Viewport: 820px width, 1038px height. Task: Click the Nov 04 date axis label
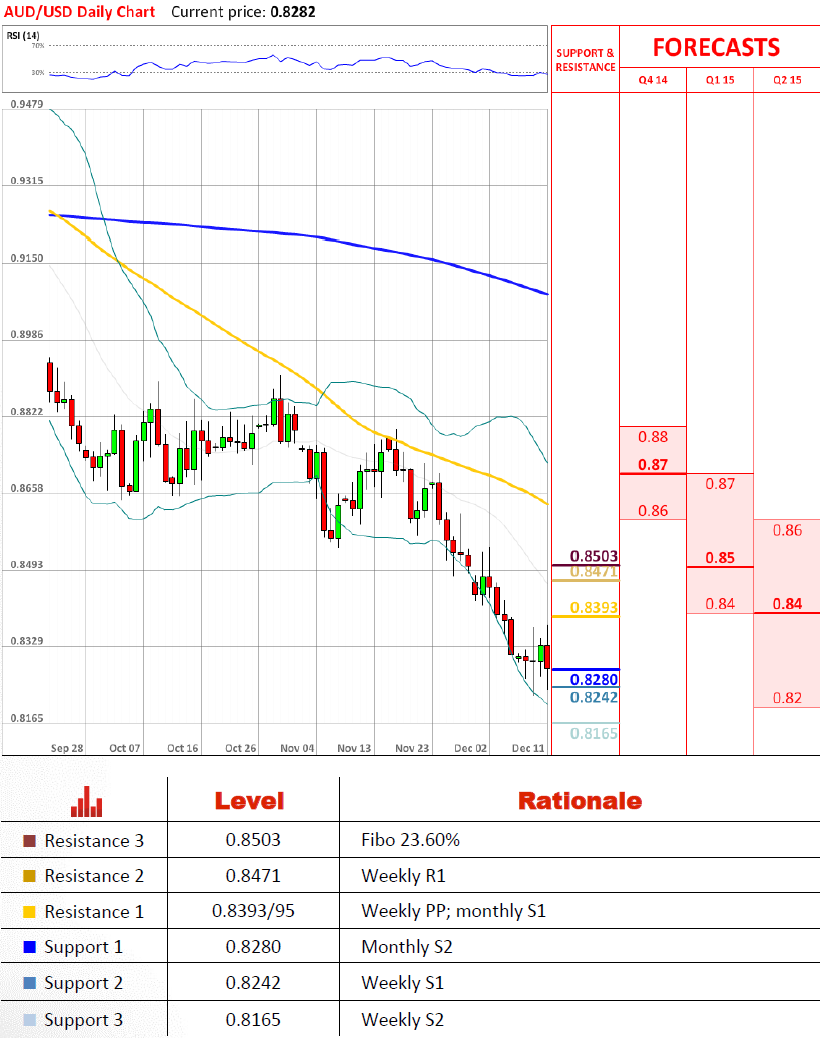click(297, 748)
